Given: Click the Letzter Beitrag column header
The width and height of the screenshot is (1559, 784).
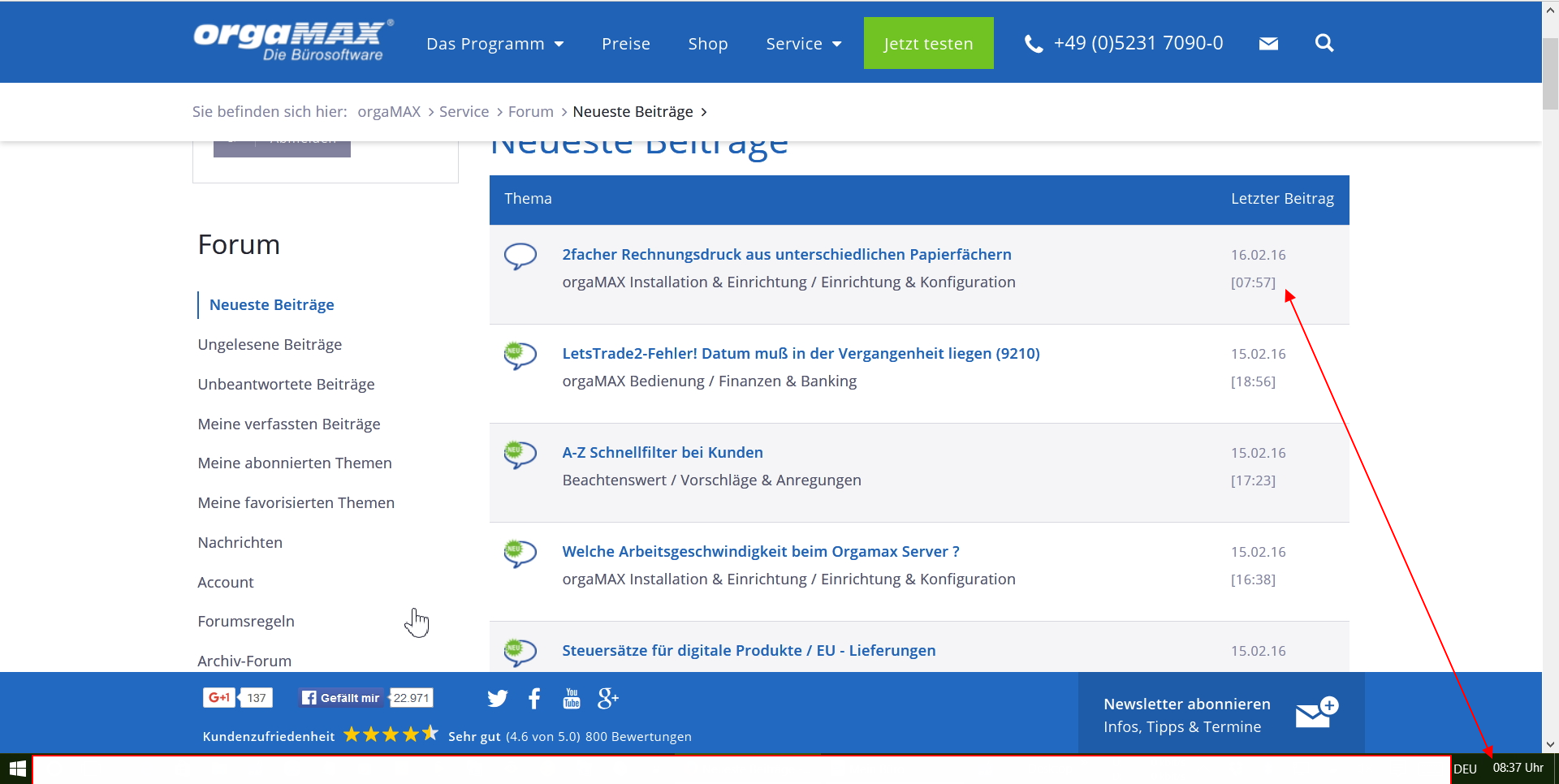Looking at the screenshot, I should (x=1282, y=199).
